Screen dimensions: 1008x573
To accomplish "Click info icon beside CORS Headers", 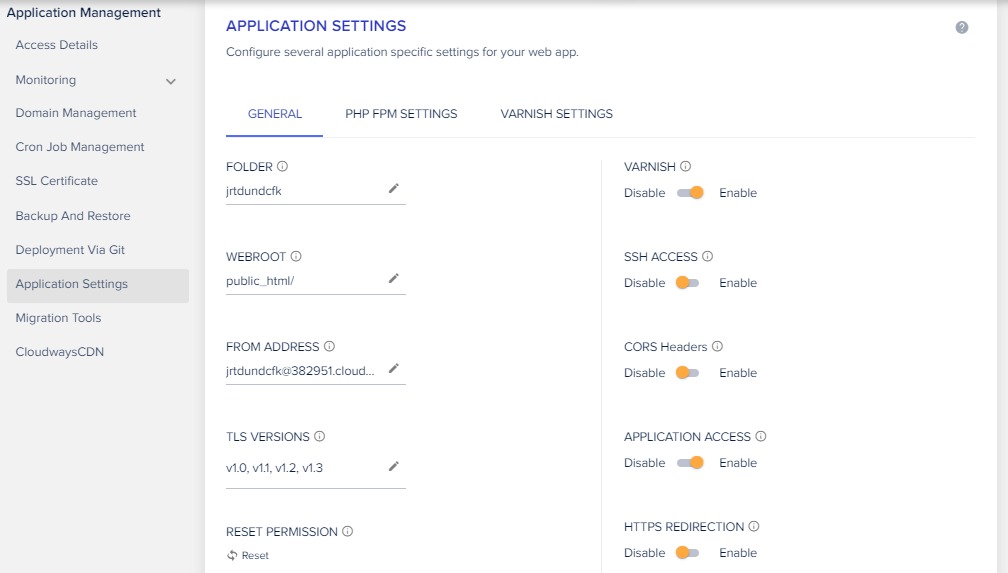I will (717, 347).
